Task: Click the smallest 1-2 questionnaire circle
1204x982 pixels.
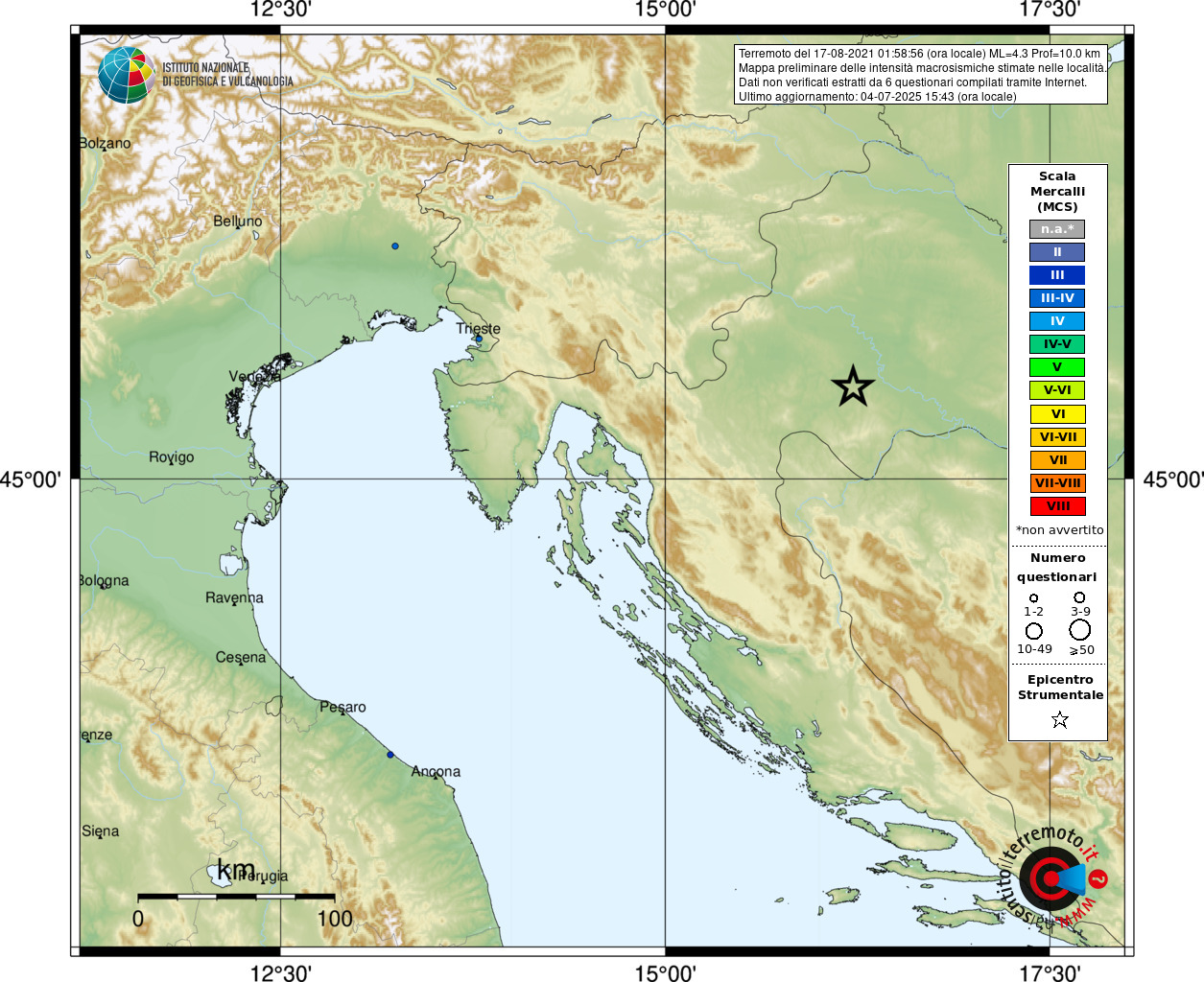Action: coord(1033,597)
